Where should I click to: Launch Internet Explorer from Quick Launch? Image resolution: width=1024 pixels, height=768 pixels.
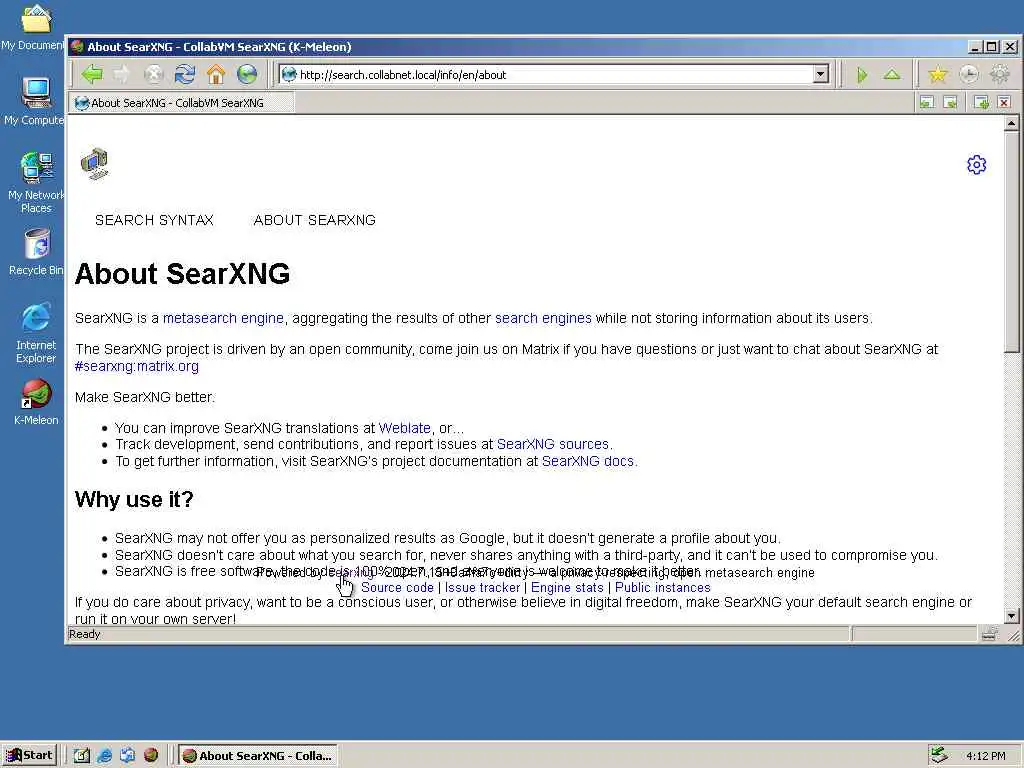[x=104, y=756]
